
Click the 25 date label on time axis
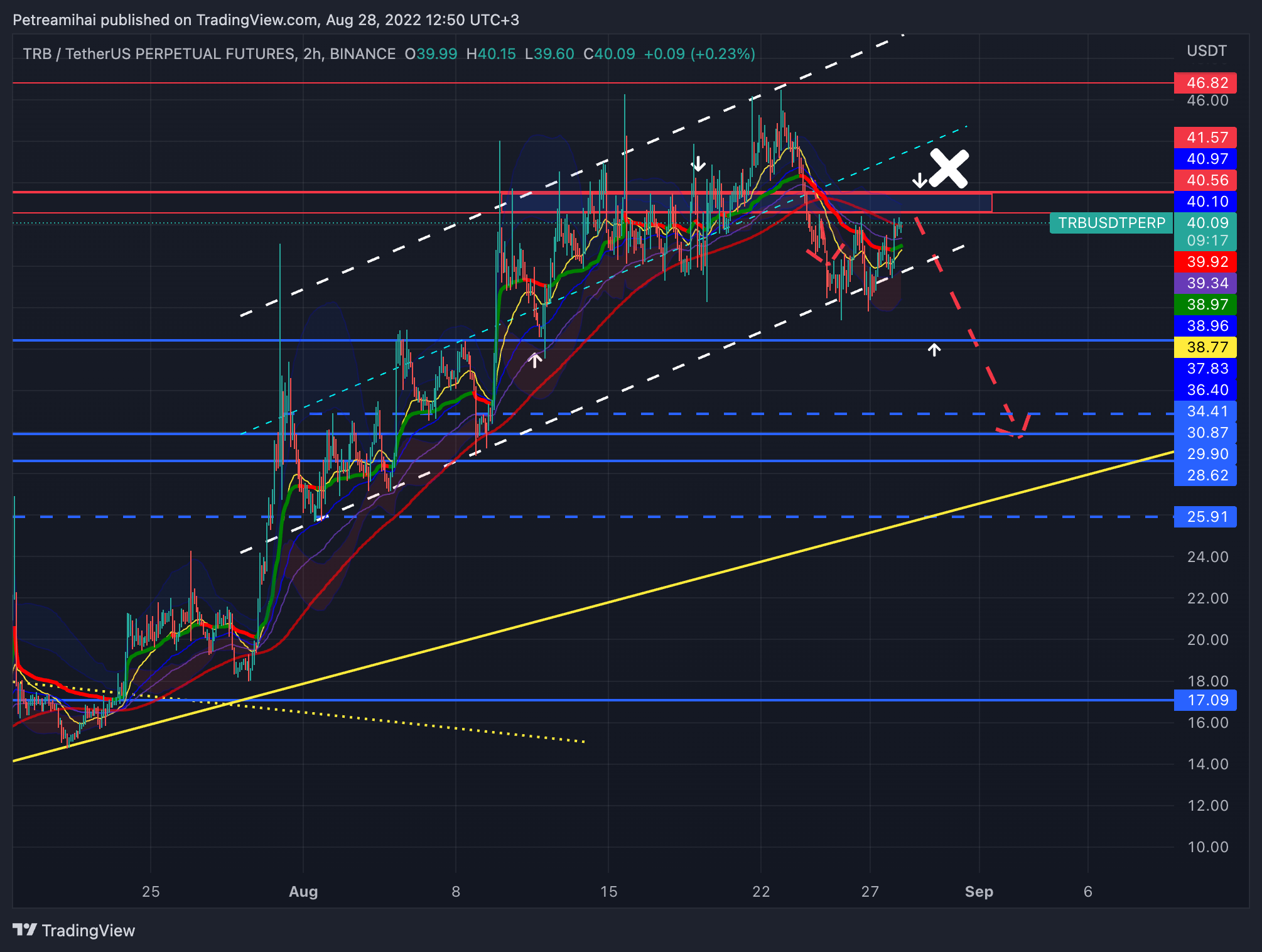[x=151, y=892]
